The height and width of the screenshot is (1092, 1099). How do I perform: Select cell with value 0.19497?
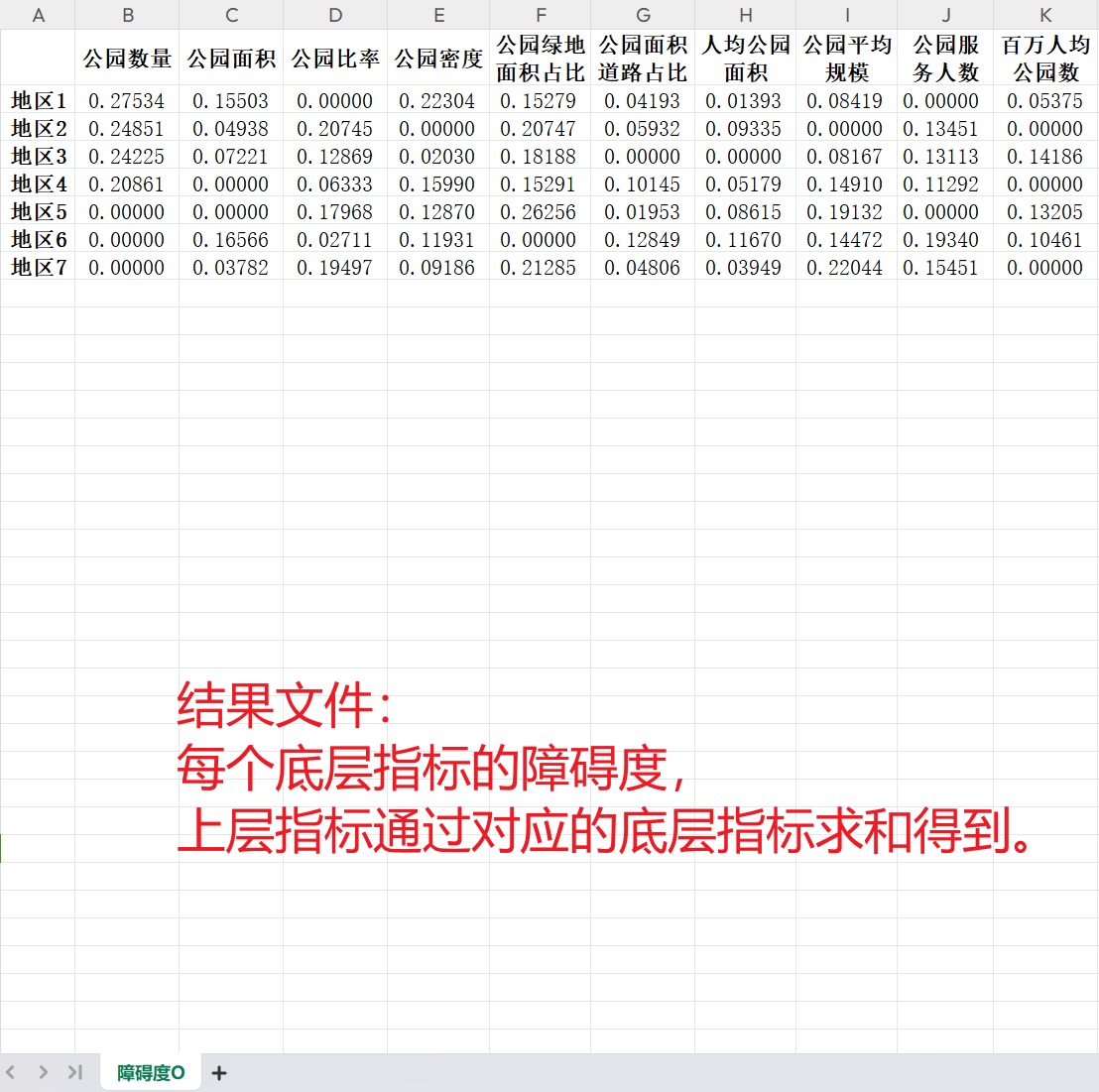[335, 267]
